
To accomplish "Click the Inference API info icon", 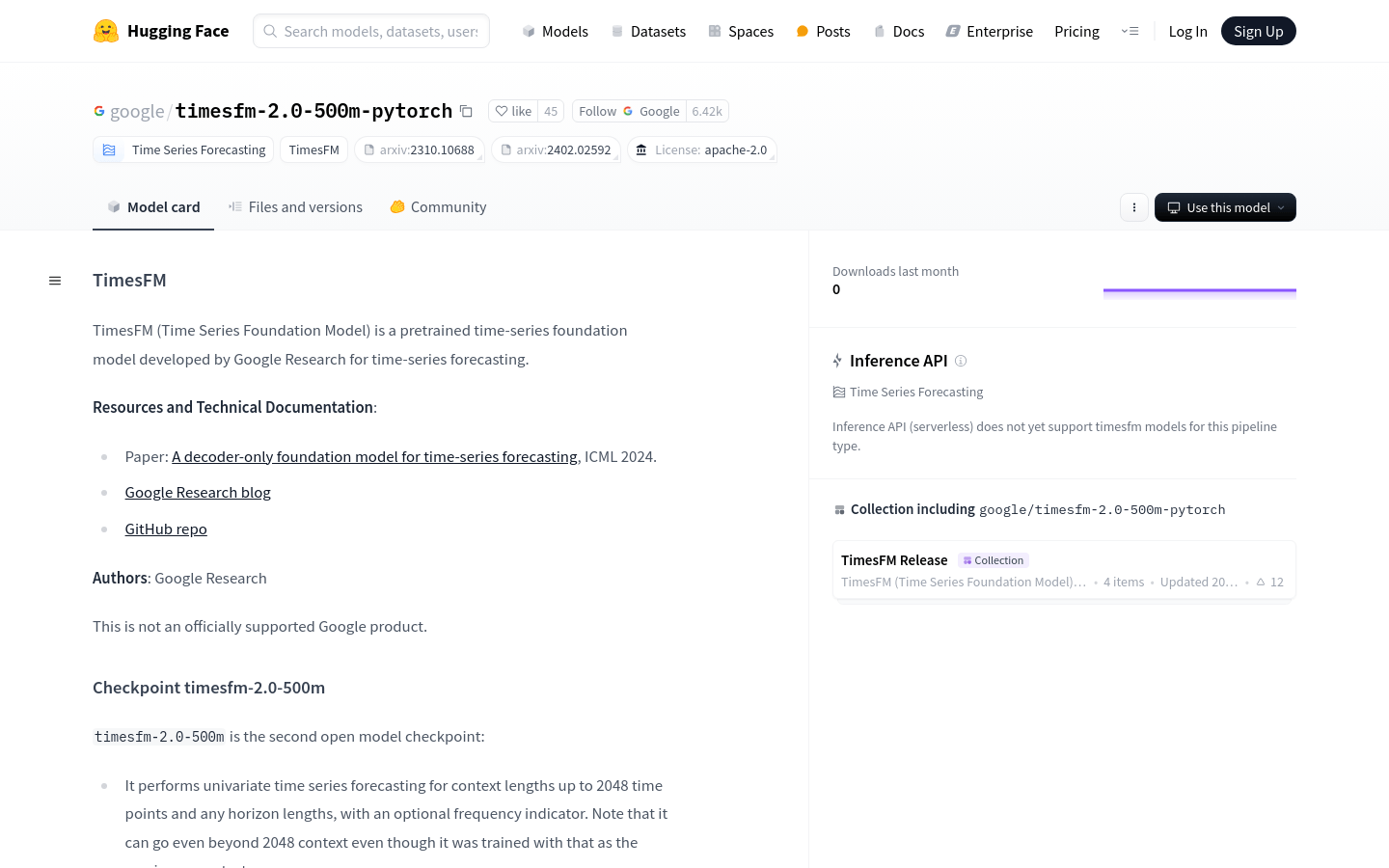I will click(961, 361).
